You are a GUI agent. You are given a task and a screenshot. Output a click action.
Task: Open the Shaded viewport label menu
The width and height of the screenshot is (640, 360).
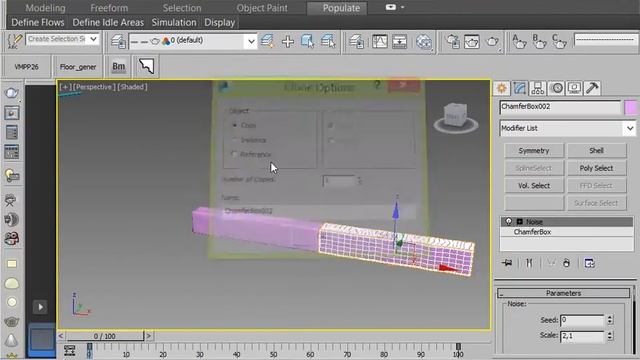point(132,87)
